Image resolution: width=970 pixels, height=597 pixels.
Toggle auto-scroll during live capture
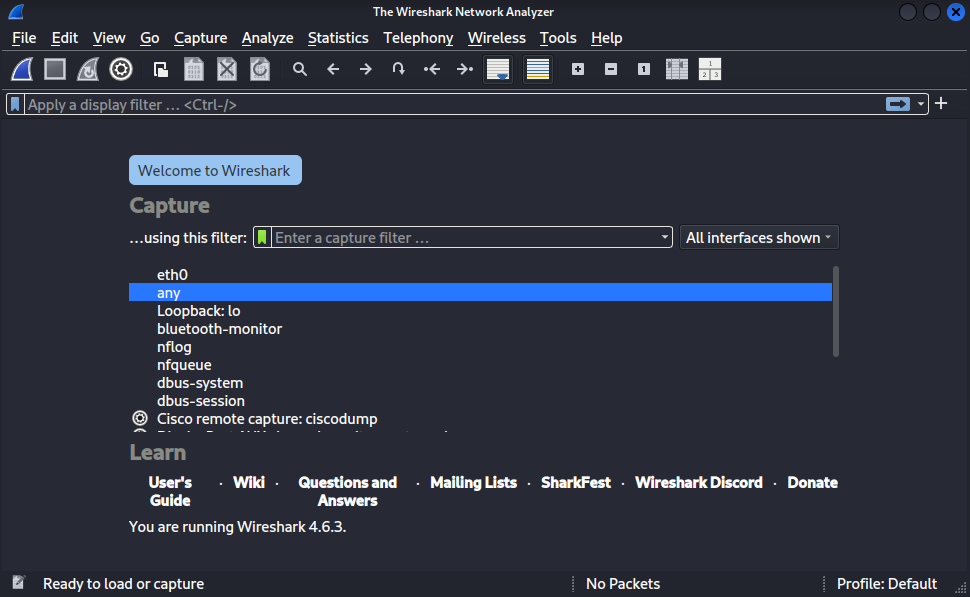pyautogui.click(x=498, y=69)
